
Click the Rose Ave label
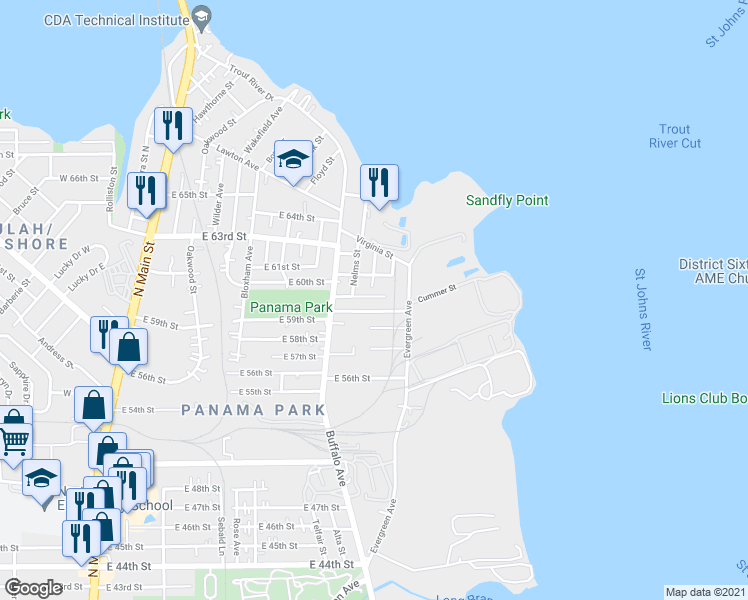236,537
